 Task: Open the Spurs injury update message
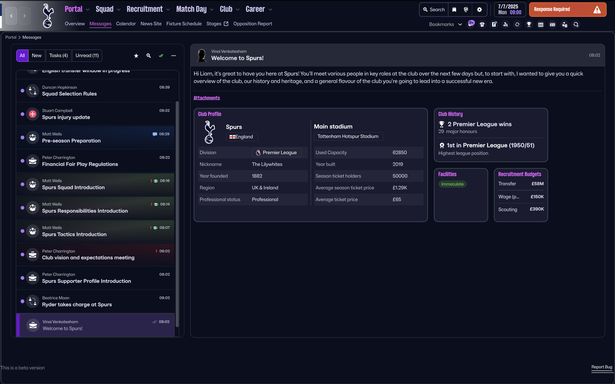coord(95,114)
